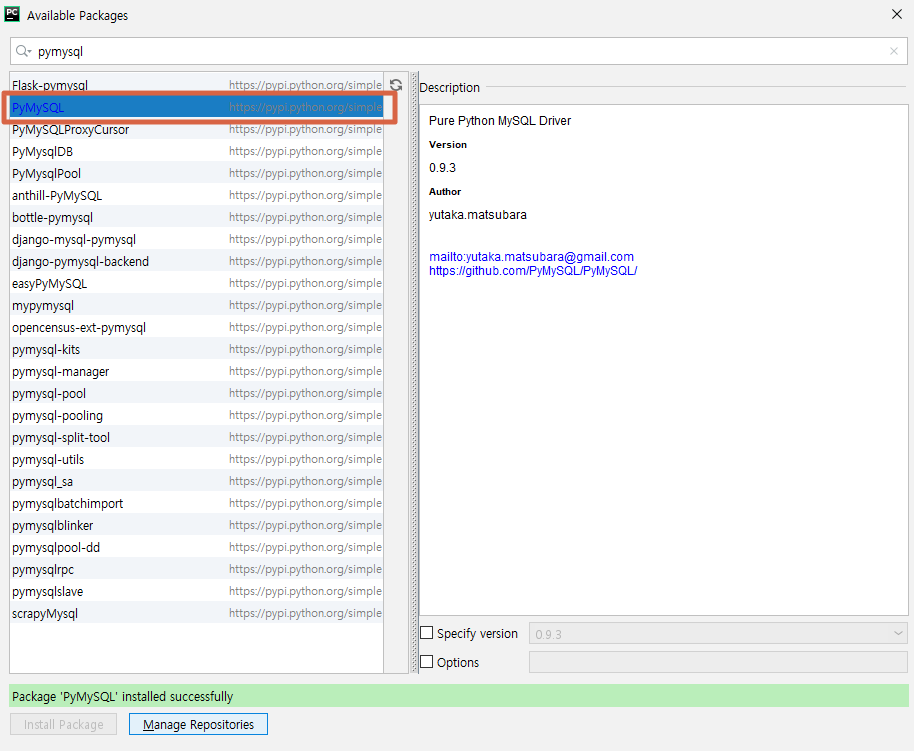Clear the search field text
This screenshot has width=914, height=751.
[x=894, y=51]
